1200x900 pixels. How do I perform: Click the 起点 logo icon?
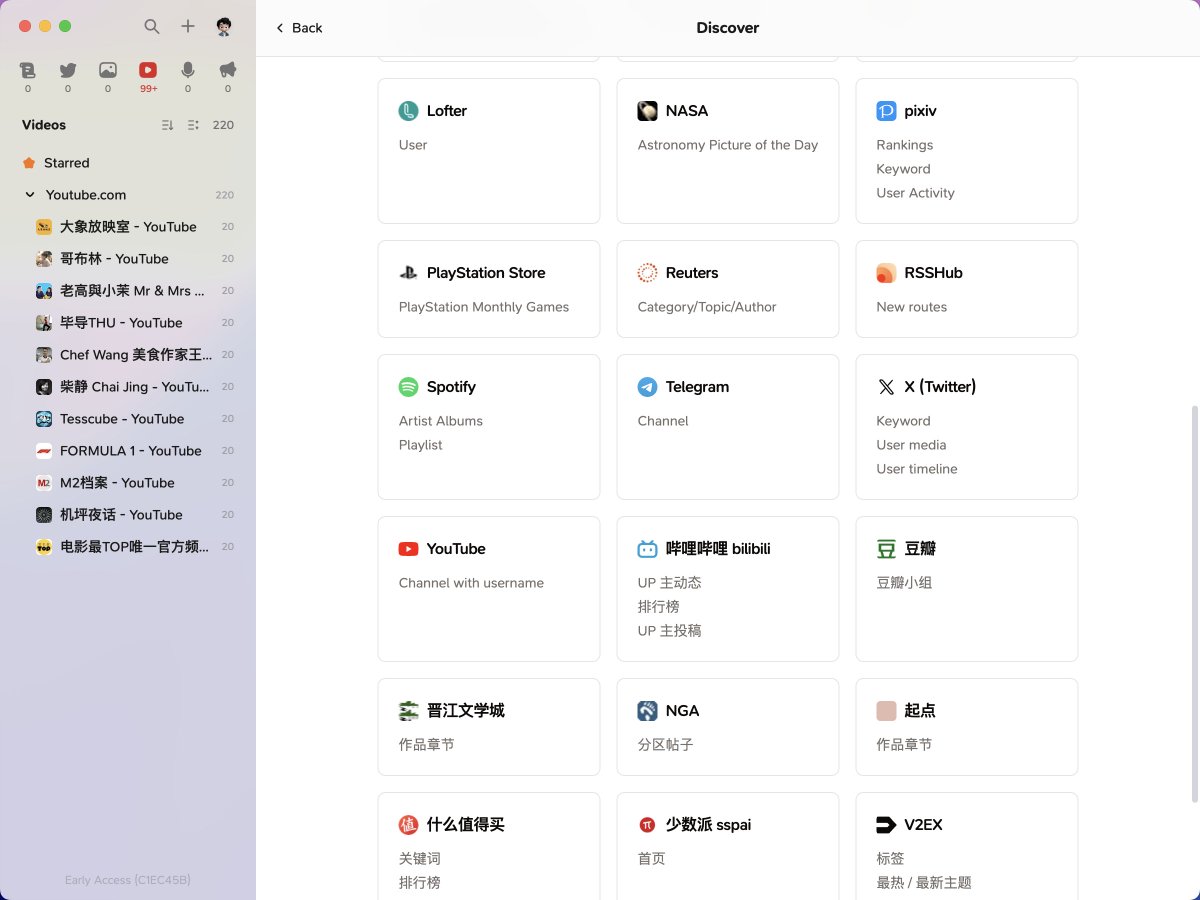[x=886, y=711]
